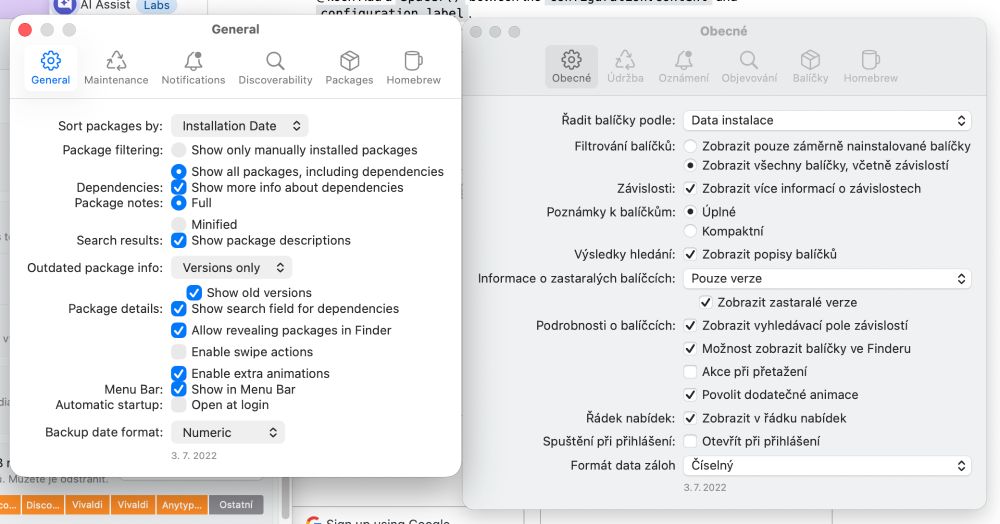Open the General tab in the English window

click(50, 68)
